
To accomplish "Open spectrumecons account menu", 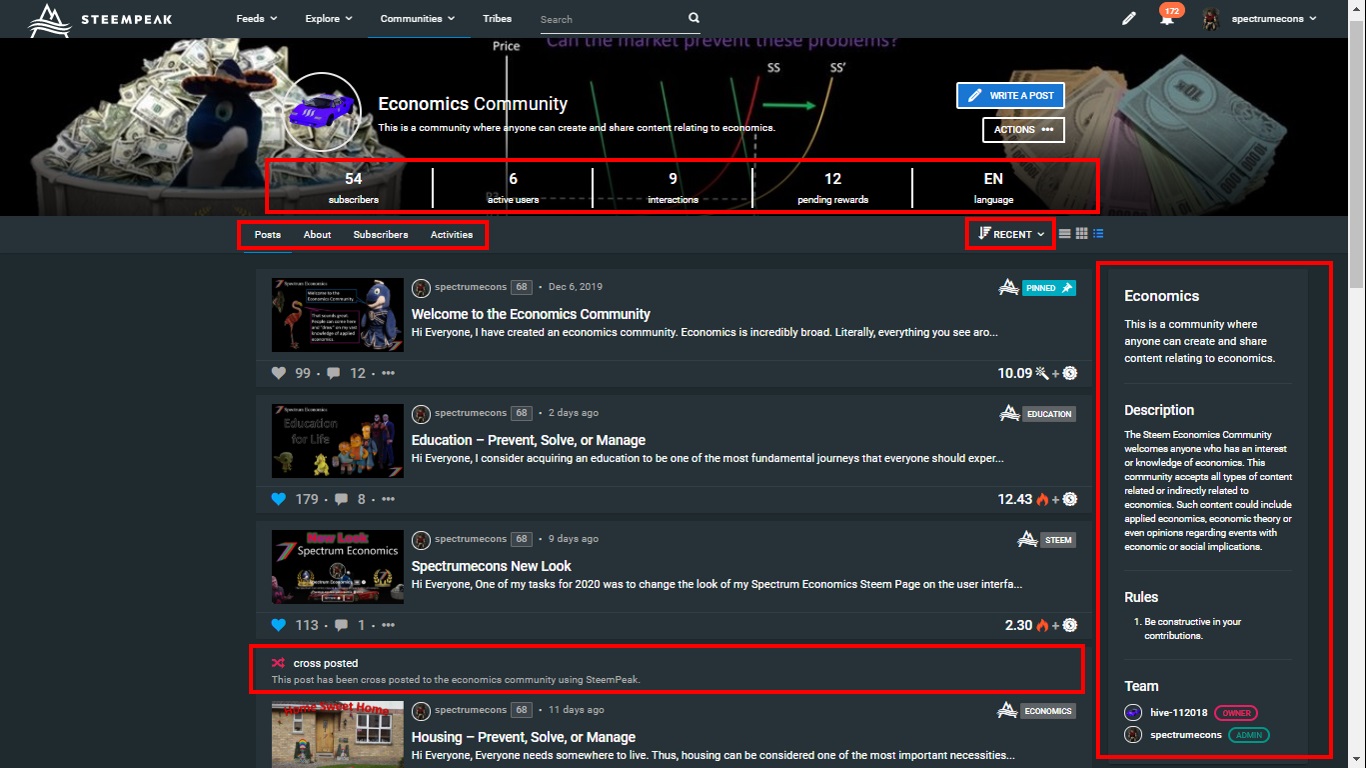I will (1260, 18).
